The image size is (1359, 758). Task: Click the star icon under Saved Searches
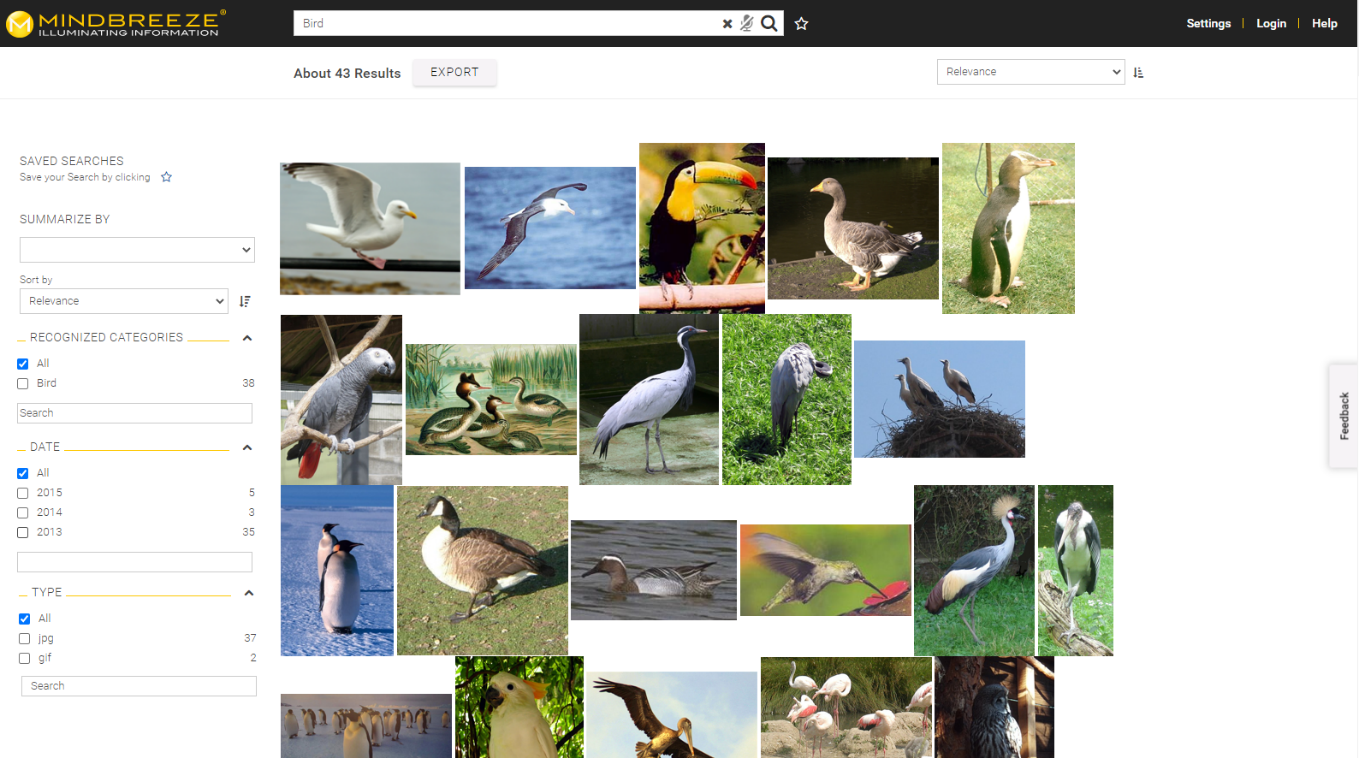(x=166, y=177)
